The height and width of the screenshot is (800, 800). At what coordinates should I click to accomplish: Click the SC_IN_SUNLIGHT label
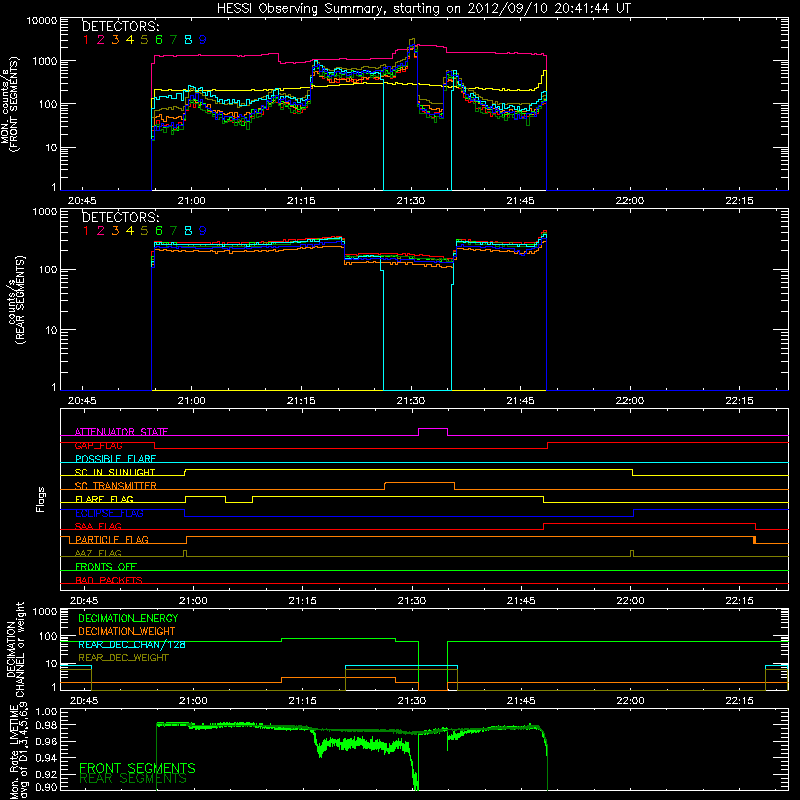pyautogui.click(x=115, y=472)
